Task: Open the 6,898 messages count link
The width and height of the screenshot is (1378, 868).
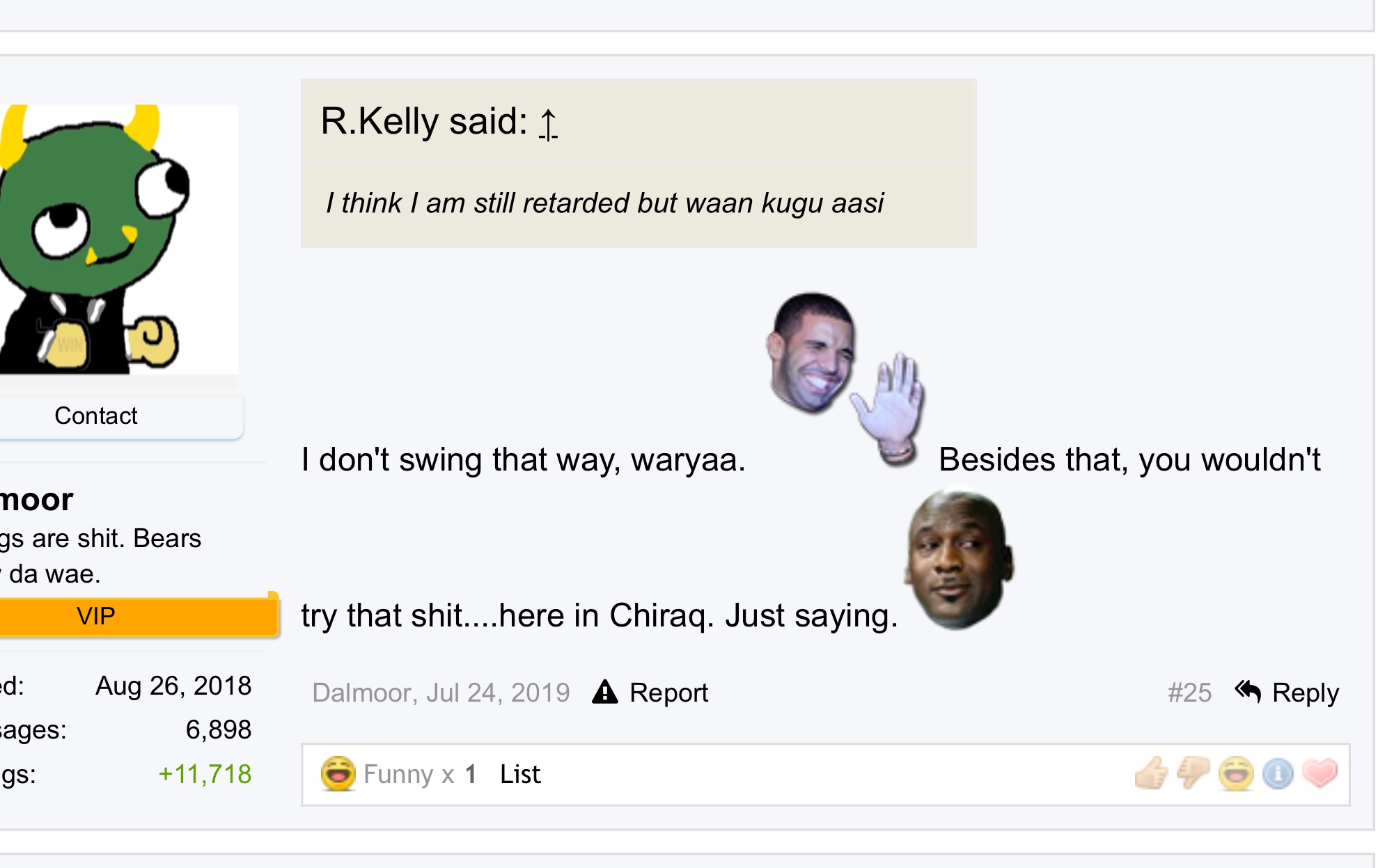Action: 218,729
